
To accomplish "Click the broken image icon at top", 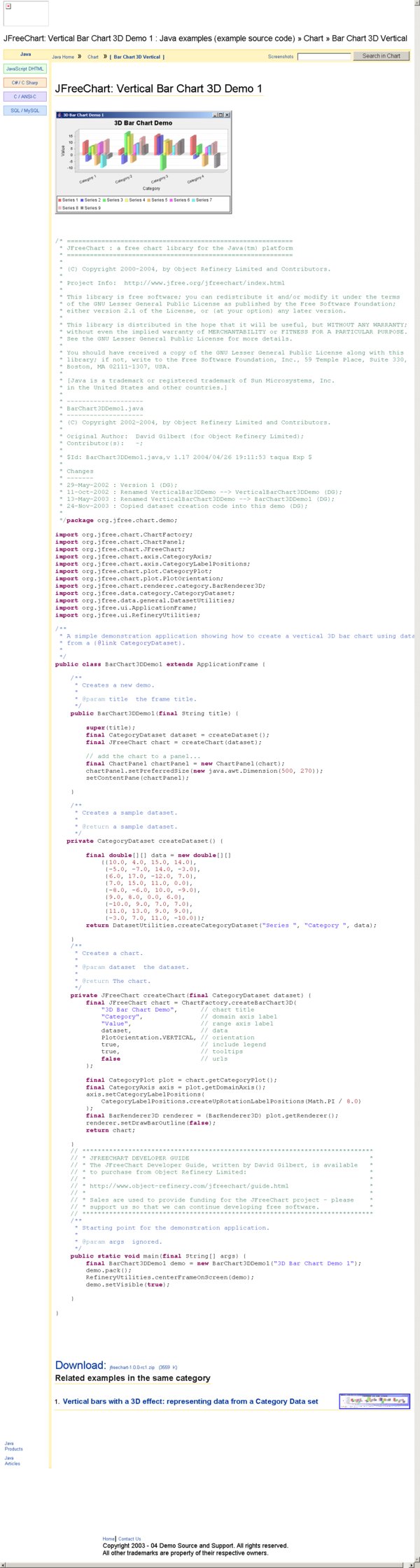I will (x=8, y=6).
